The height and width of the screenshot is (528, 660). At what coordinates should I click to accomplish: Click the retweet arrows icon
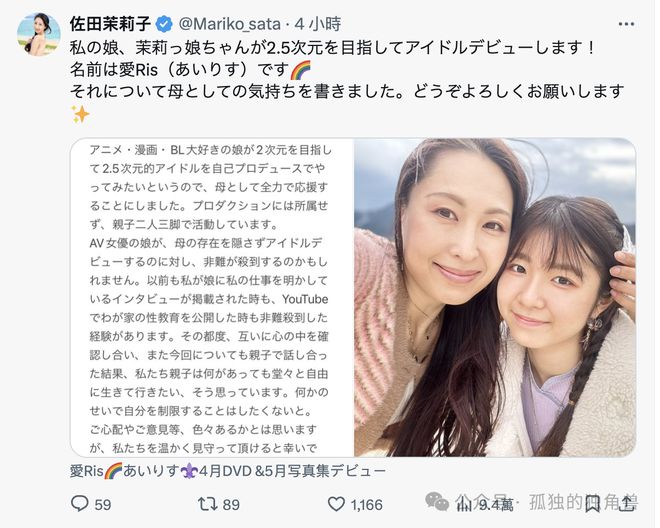click(208, 504)
